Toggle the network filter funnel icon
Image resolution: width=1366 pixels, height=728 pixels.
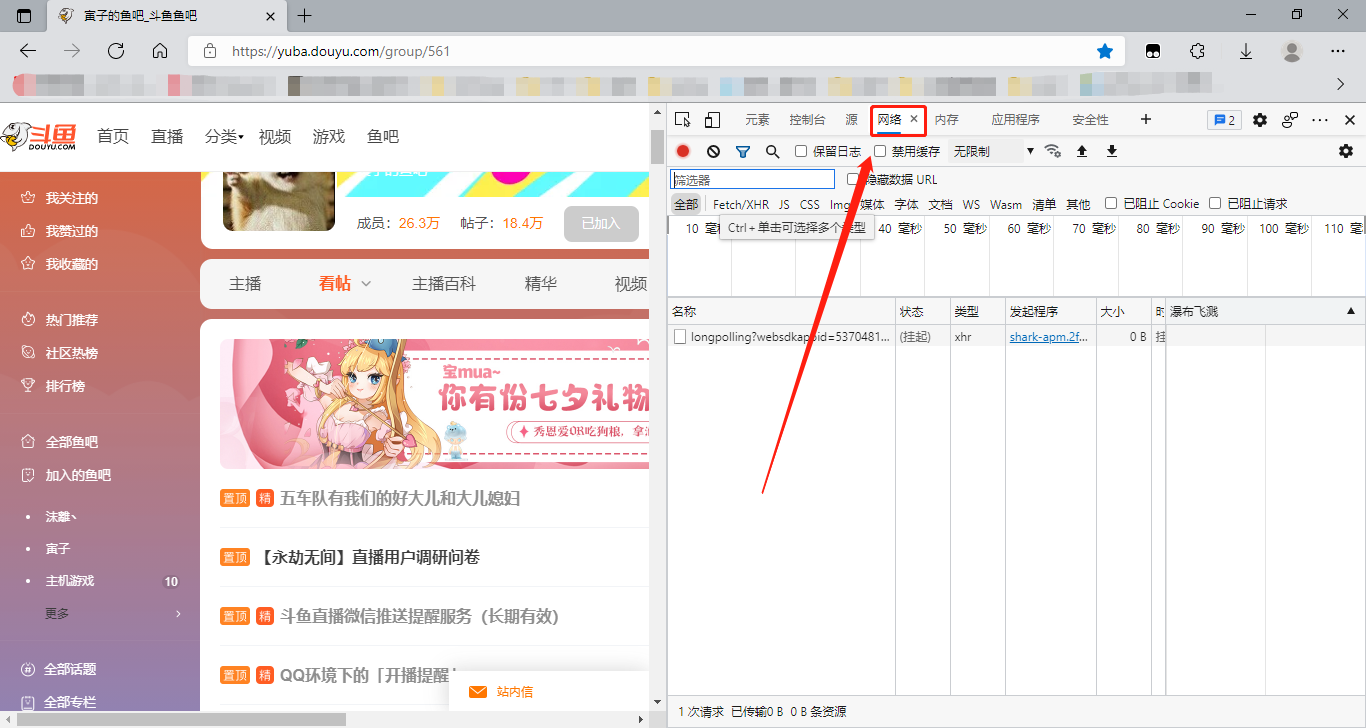[743, 151]
